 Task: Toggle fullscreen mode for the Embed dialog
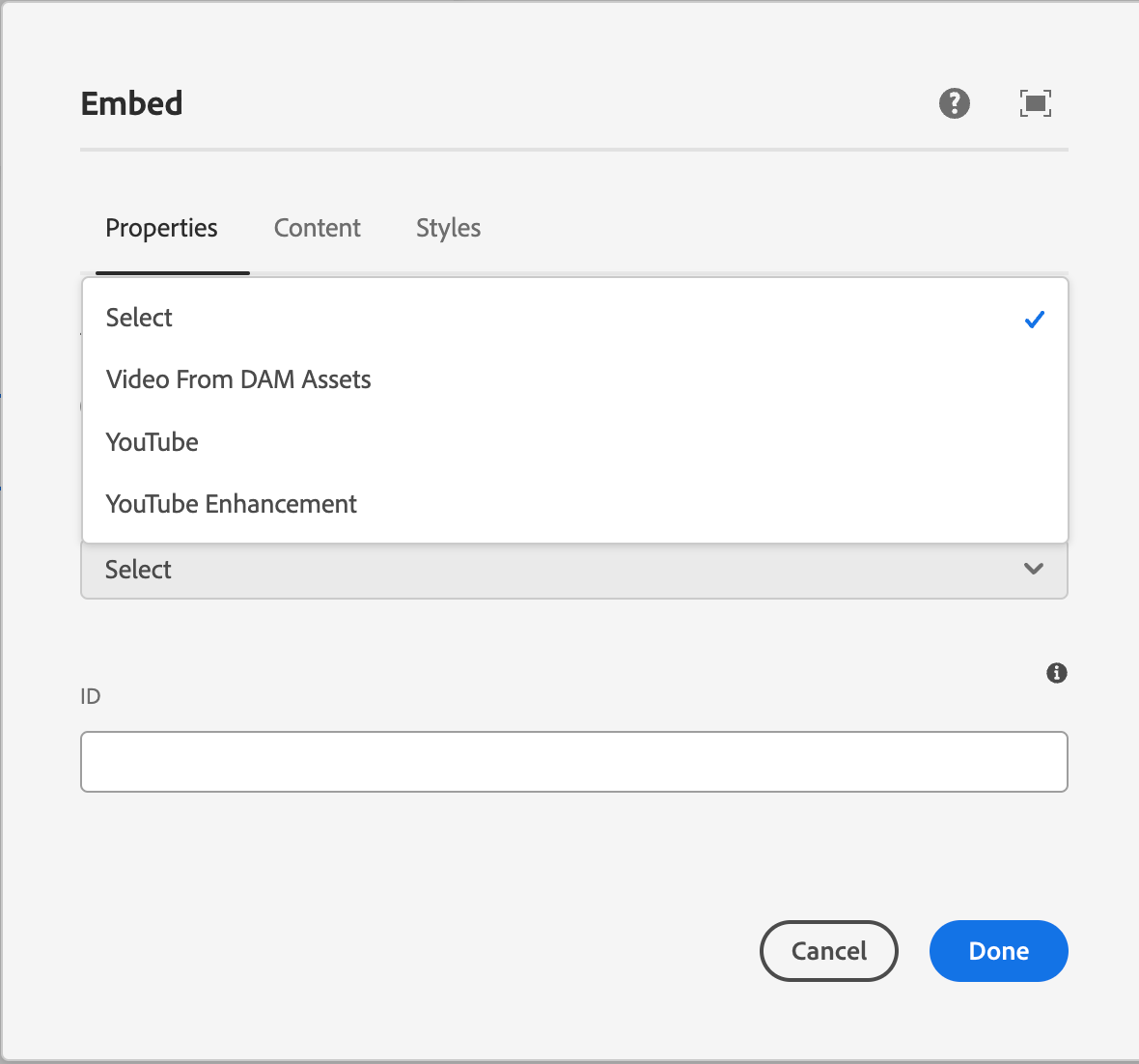coord(1035,103)
